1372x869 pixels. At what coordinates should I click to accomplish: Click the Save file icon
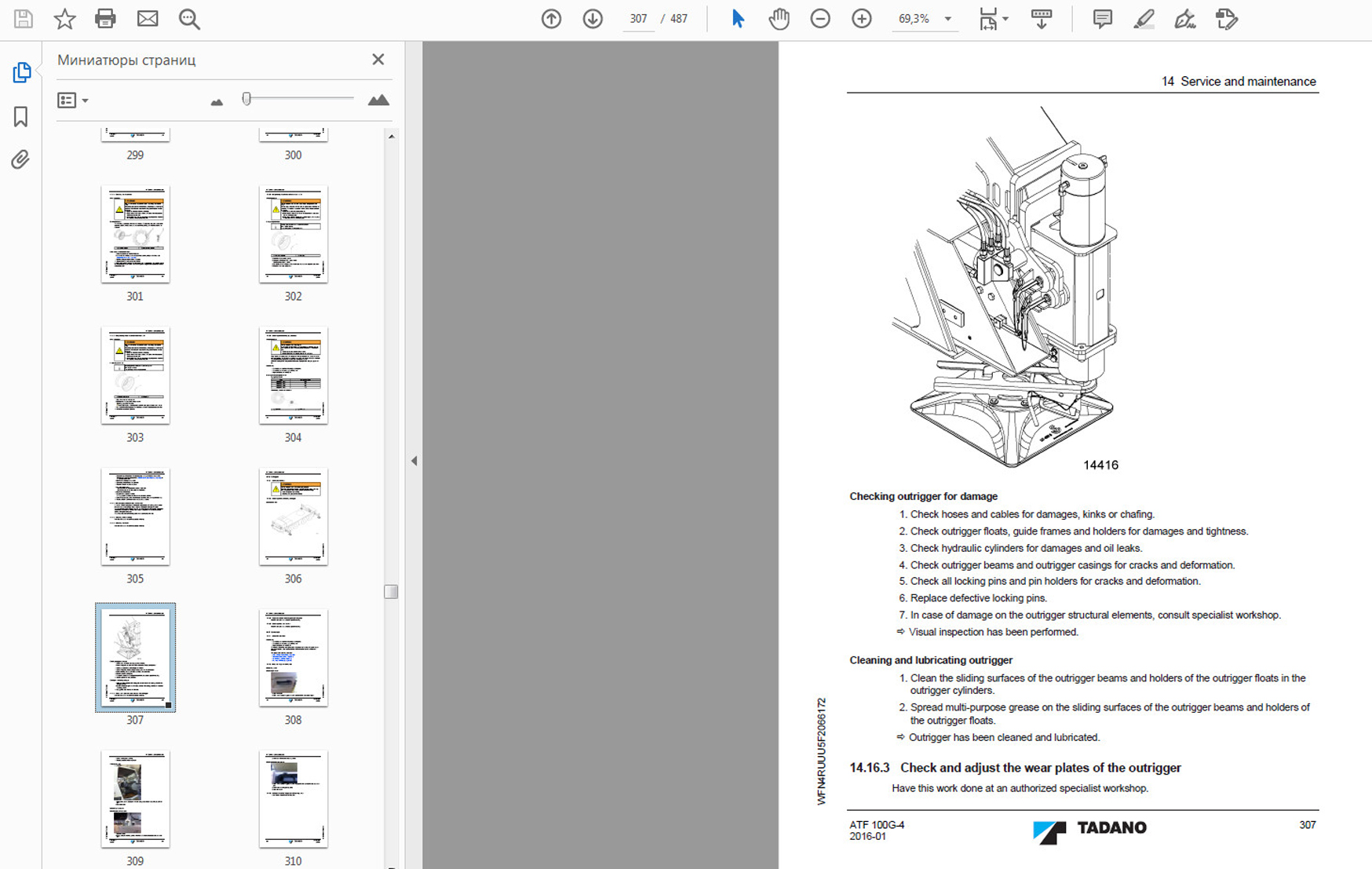click(24, 19)
